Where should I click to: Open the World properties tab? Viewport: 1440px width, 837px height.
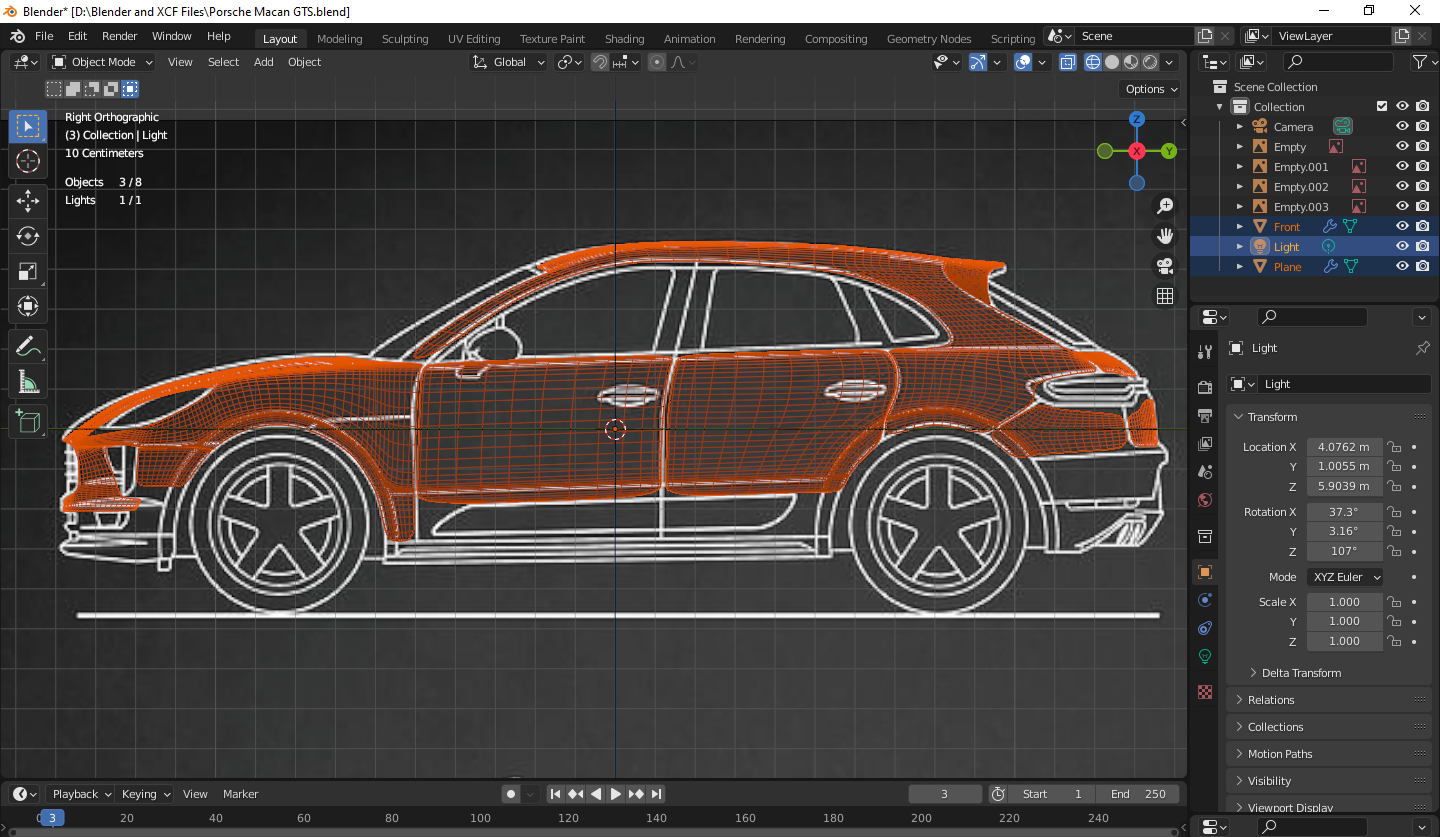pos(1205,500)
